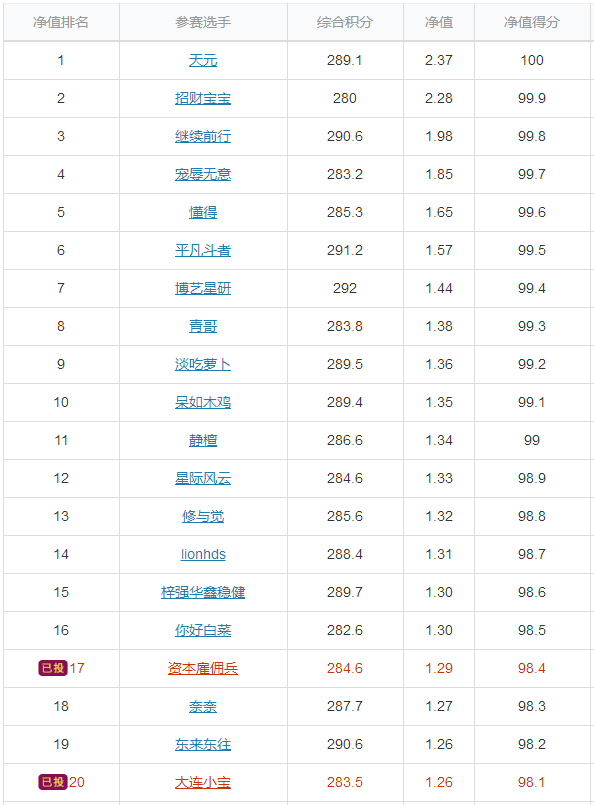Select 淡吃萝卜 player link
This screenshot has width=594, height=805.
[203, 364]
